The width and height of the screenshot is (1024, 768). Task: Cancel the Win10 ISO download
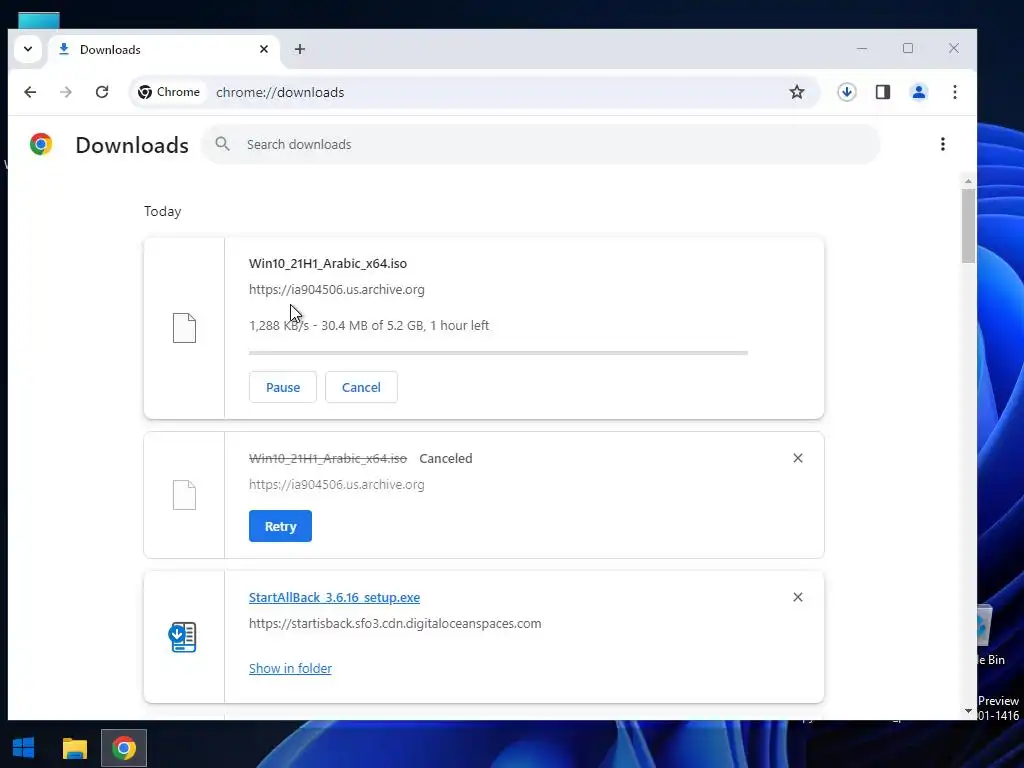pyautogui.click(x=361, y=387)
